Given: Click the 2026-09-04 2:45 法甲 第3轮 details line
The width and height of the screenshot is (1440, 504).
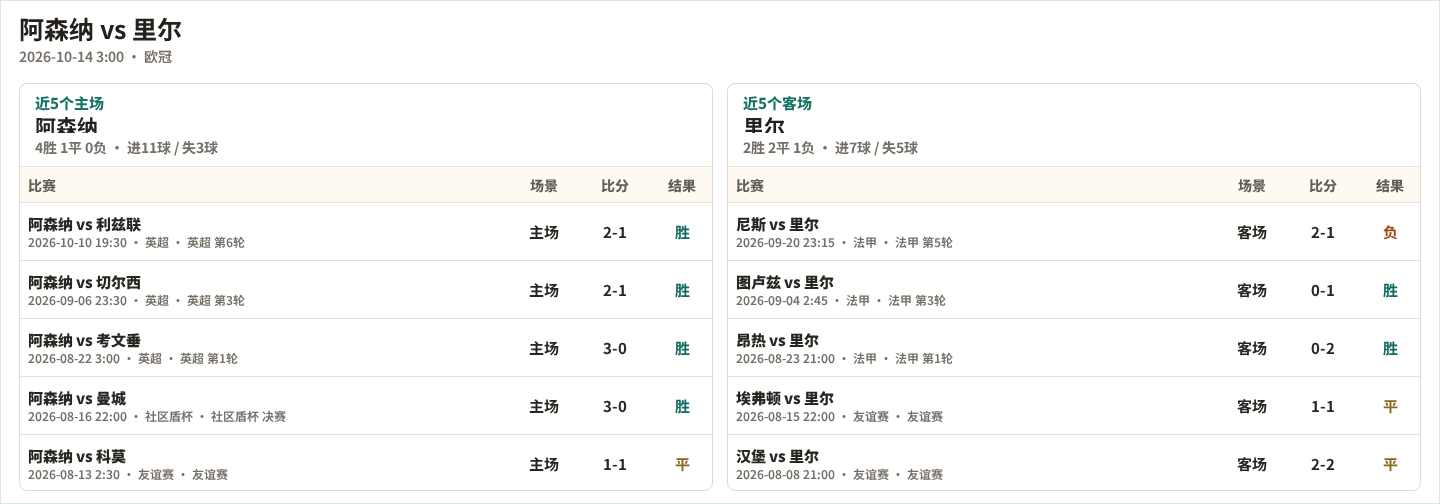Looking at the screenshot, I should click(841, 301).
